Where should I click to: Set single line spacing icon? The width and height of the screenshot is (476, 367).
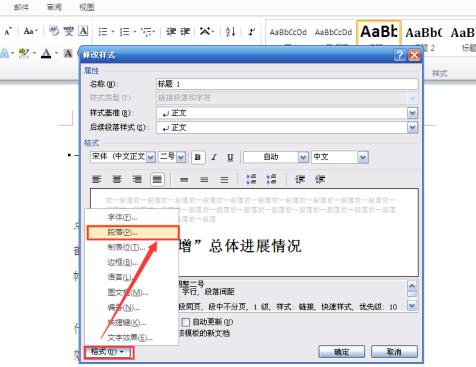[x=184, y=180]
